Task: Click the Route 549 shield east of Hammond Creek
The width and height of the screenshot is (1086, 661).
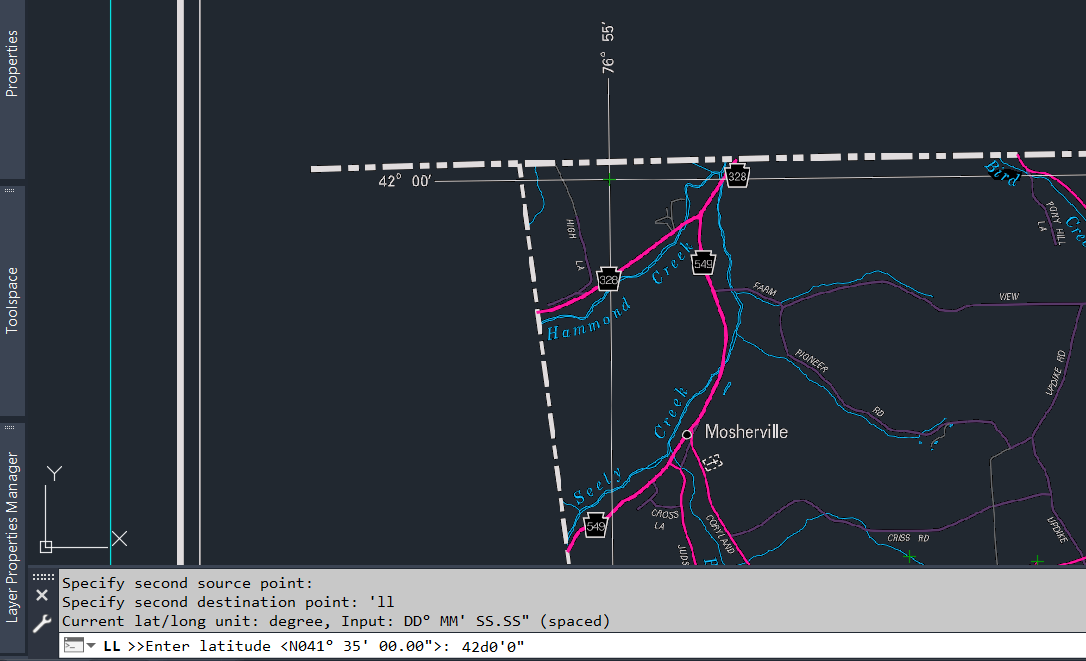Action: [x=703, y=261]
